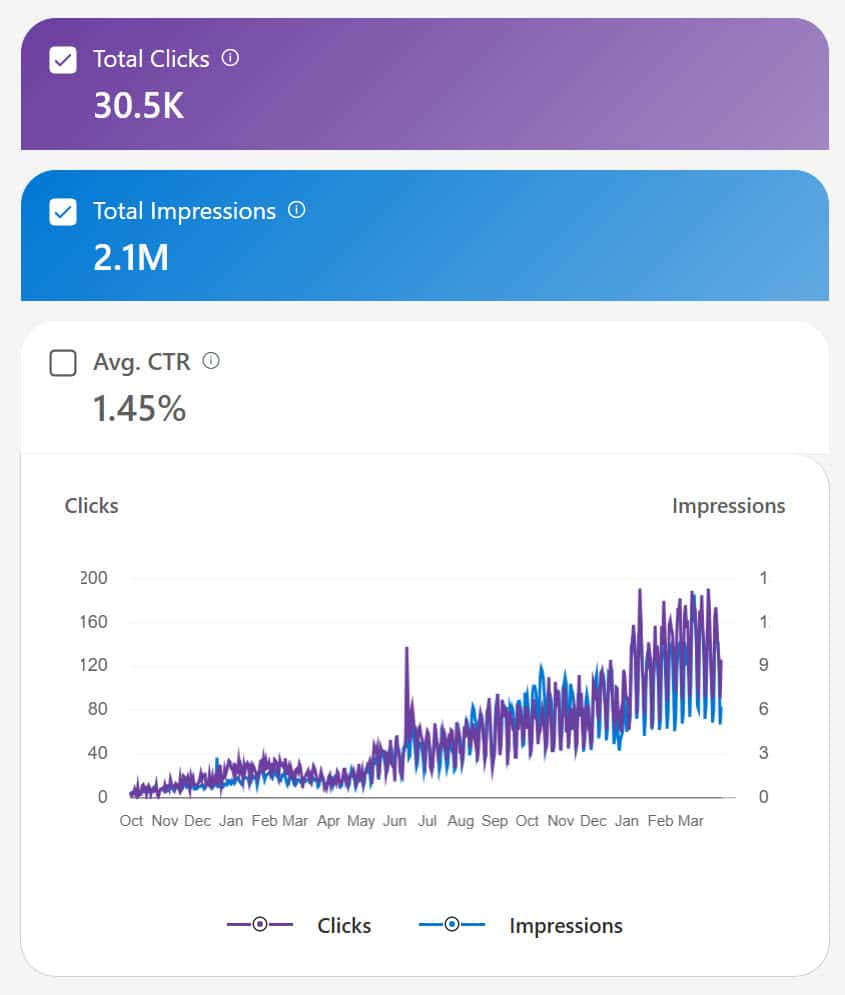Screen dimensions: 845x995
Task: Click the Avg. CTR info icon
Action: click(x=211, y=362)
